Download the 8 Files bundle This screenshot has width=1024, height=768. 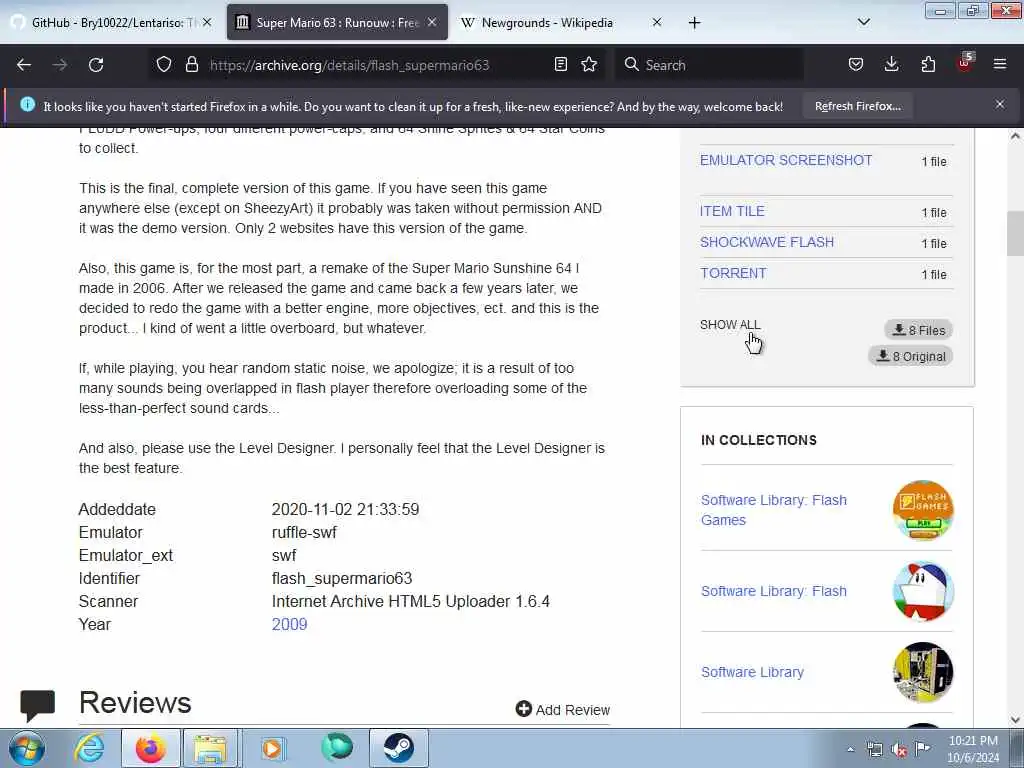(919, 330)
